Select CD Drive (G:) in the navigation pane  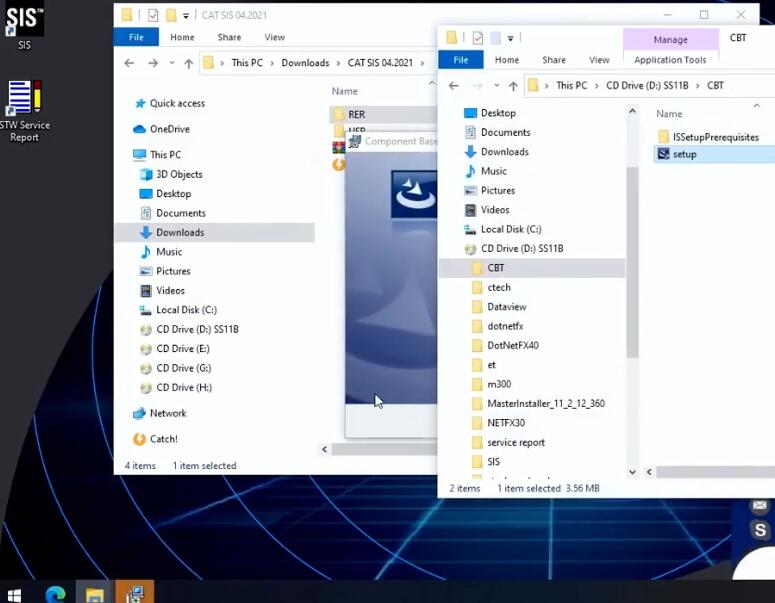[183, 368]
